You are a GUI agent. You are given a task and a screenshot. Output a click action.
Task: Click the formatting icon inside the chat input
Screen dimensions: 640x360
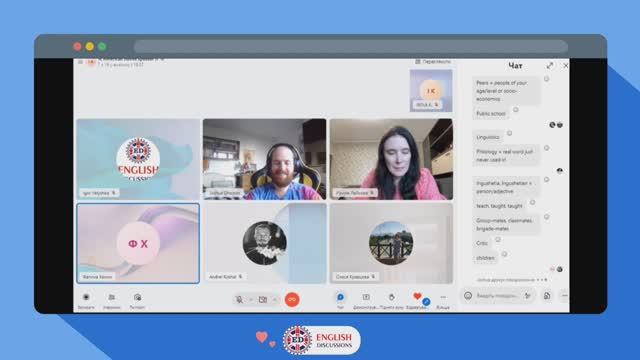click(528, 296)
